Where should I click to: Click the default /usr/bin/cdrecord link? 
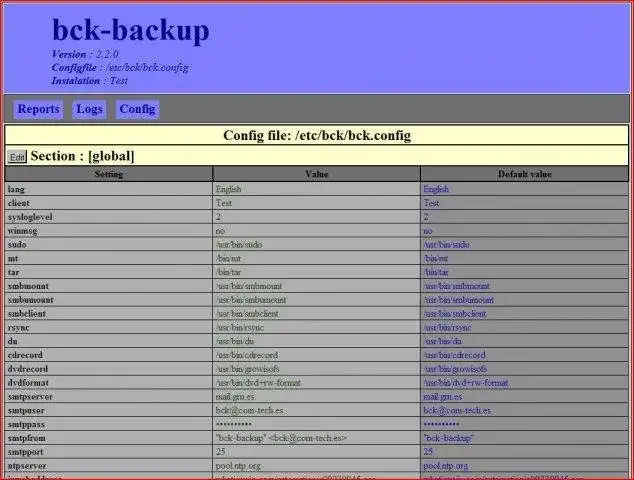(x=454, y=355)
